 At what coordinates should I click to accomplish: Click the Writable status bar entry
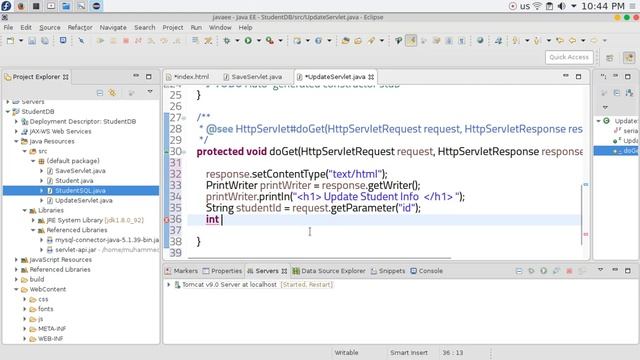(x=346, y=353)
